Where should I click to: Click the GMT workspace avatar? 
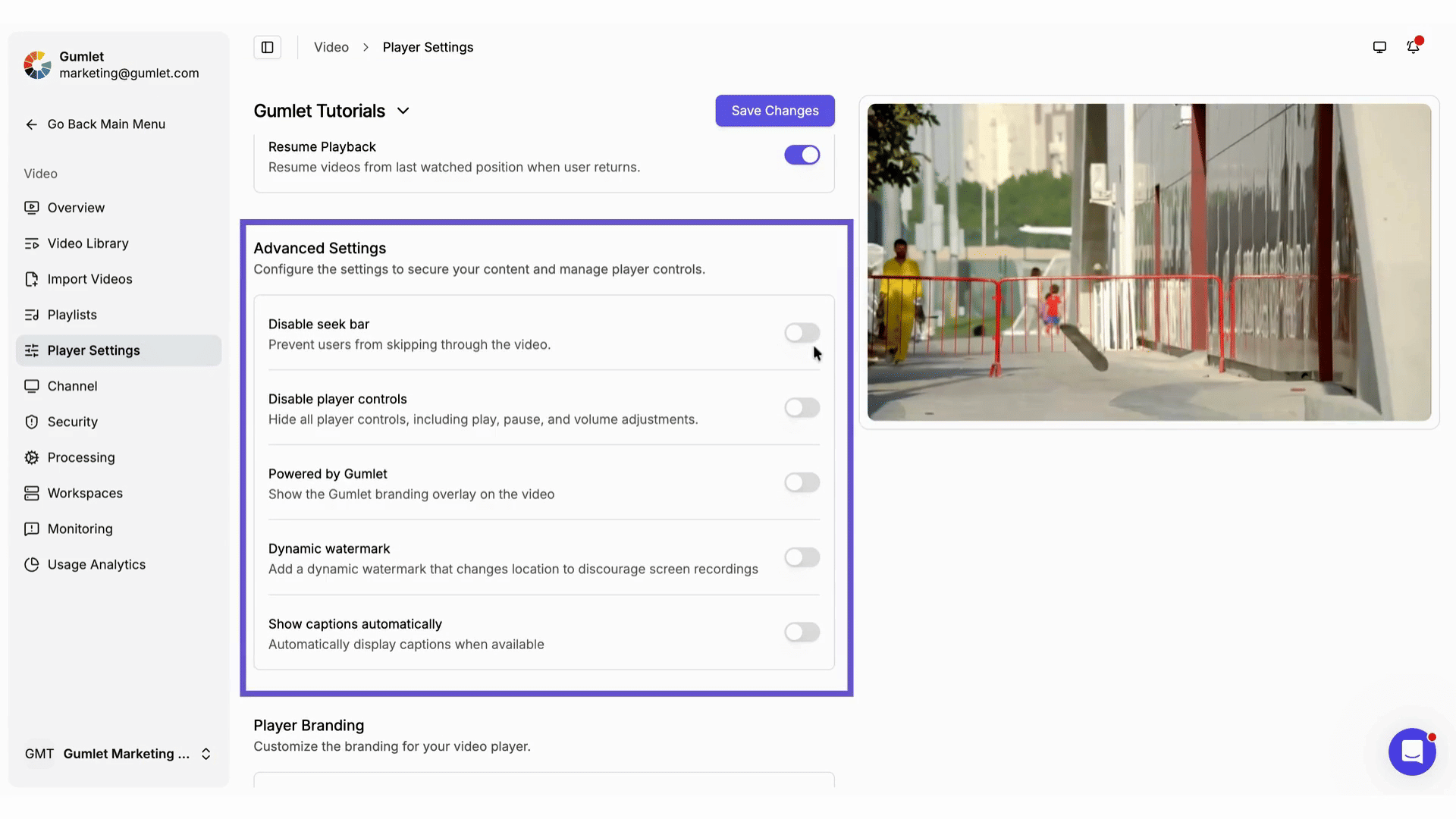39,754
